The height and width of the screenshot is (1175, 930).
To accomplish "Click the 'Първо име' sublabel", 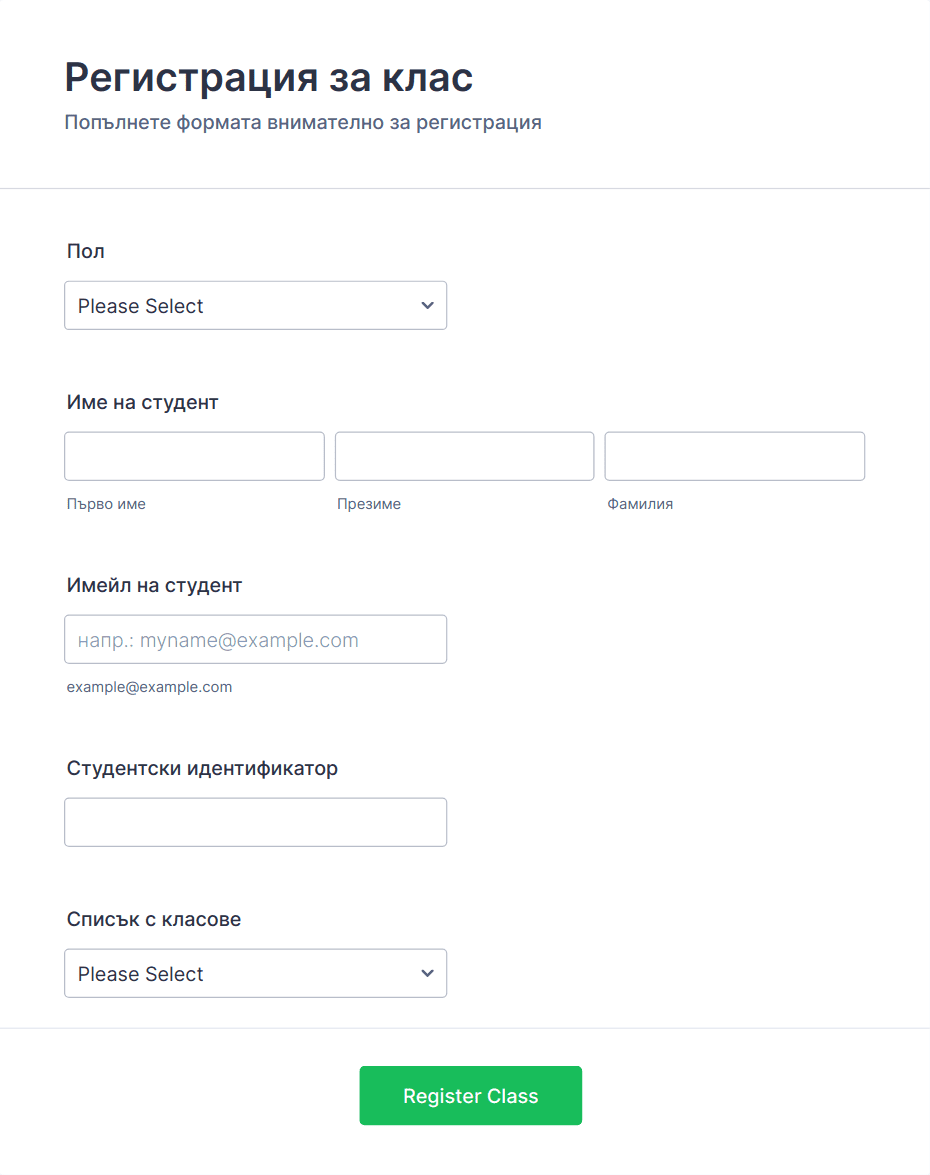I will tap(106, 504).
